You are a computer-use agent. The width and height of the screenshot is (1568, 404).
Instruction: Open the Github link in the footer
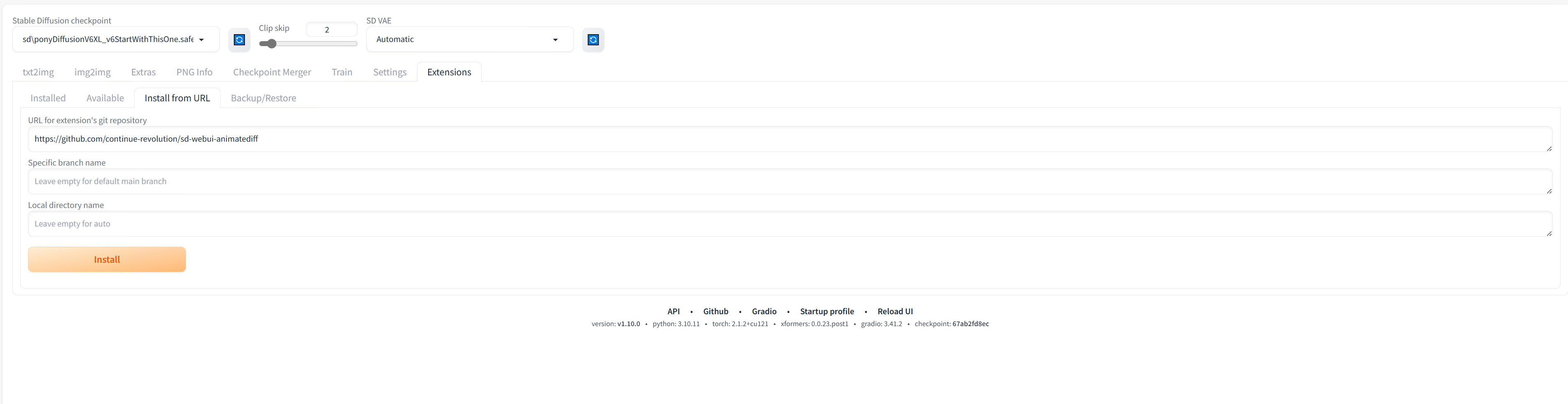tap(715, 311)
